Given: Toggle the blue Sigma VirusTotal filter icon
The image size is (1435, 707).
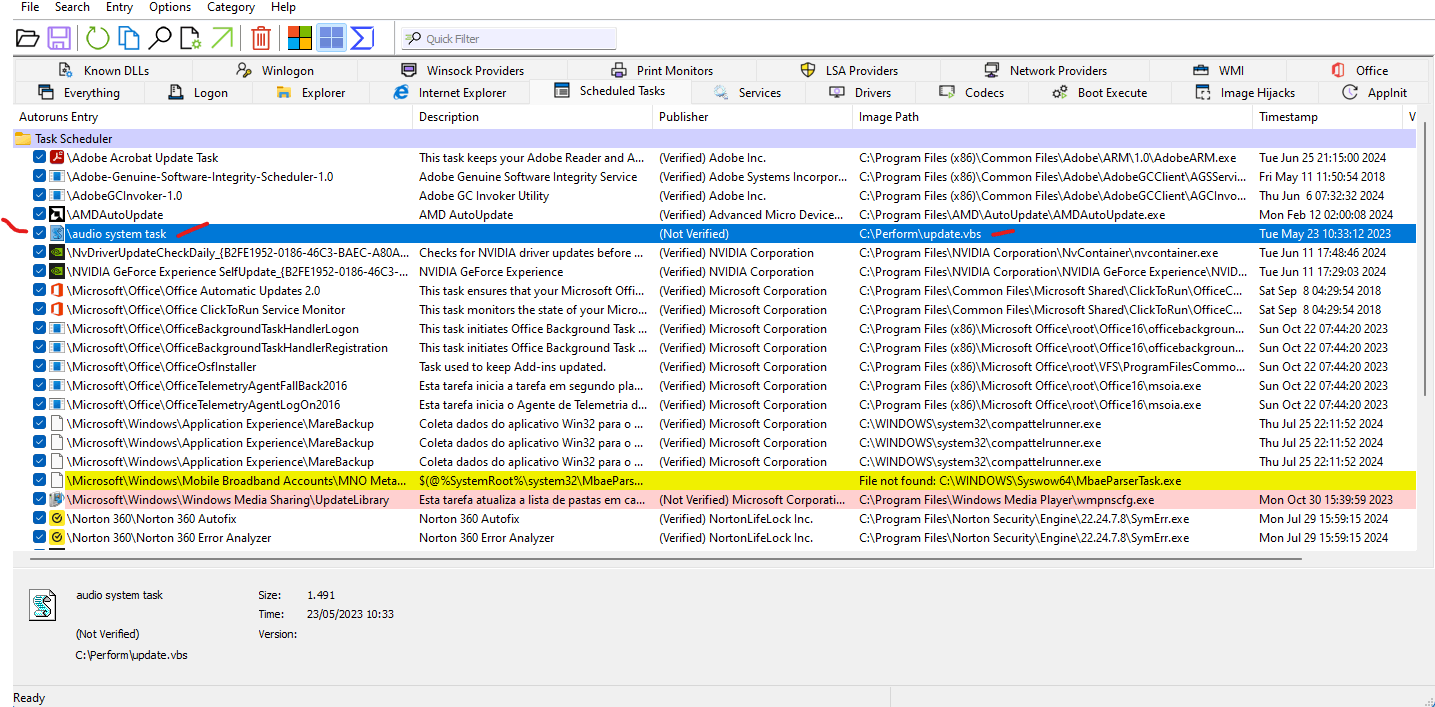Looking at the screenshot, I should [x=361, y=39].
